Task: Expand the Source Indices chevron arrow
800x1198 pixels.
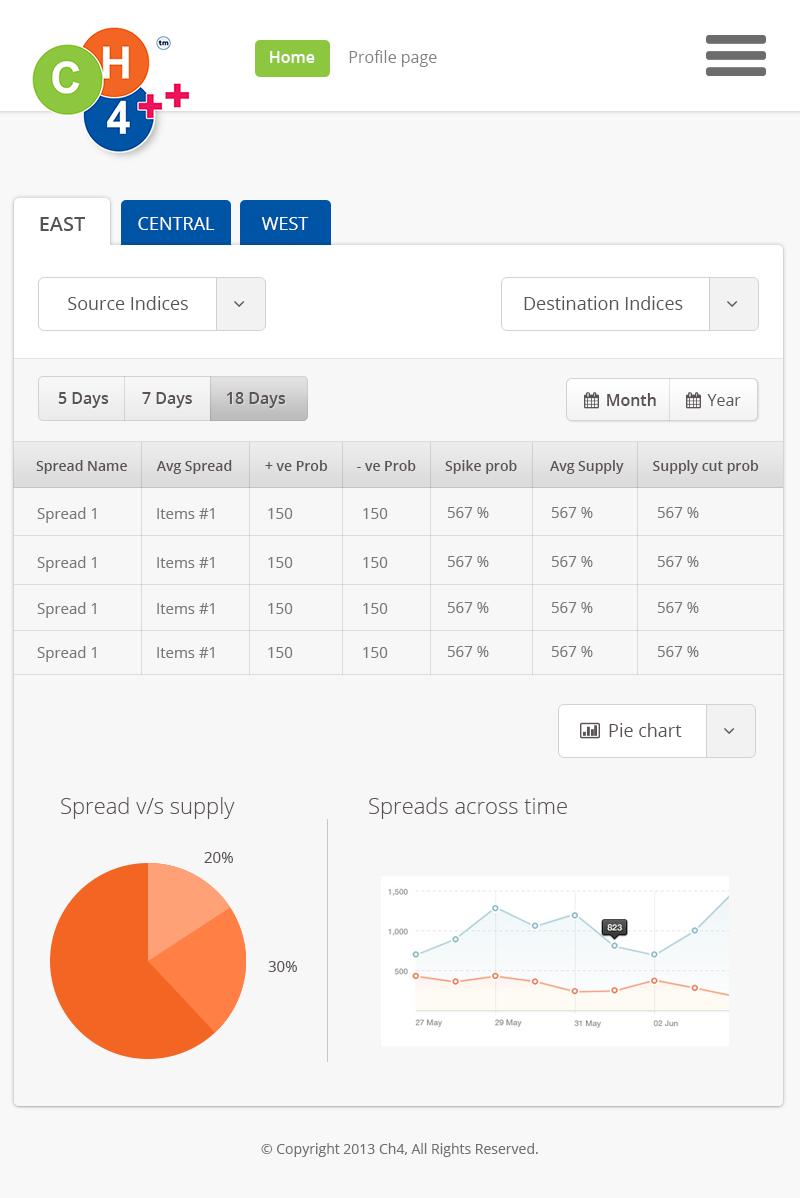Action: tap(240, 303)
